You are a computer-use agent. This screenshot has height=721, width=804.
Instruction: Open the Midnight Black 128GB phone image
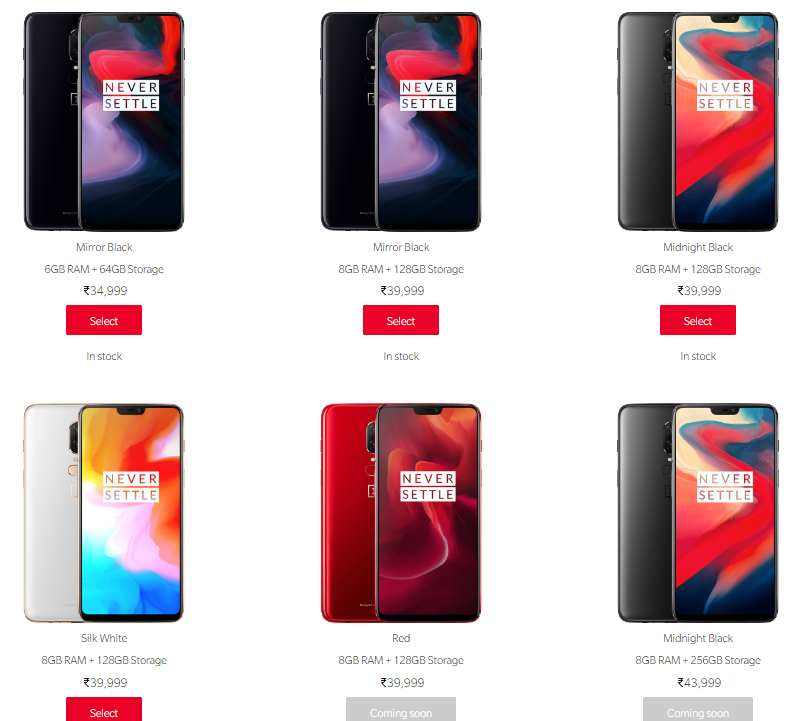(x=697, y=122)
